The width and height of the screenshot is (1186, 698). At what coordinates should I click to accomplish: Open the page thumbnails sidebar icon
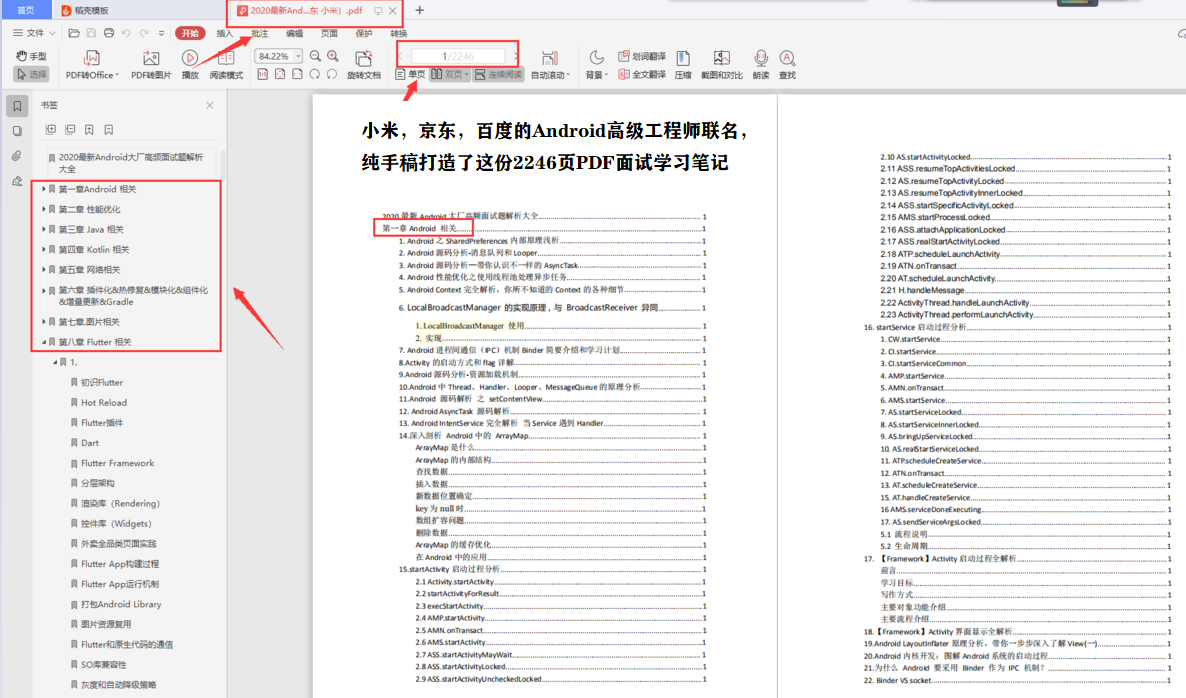point(17,132)
